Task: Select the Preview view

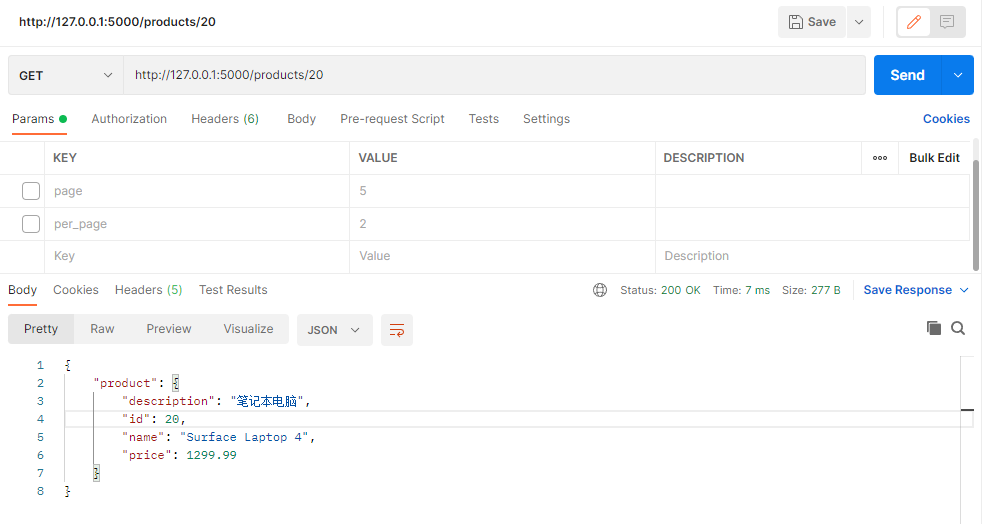Action: tap(169, 329)
